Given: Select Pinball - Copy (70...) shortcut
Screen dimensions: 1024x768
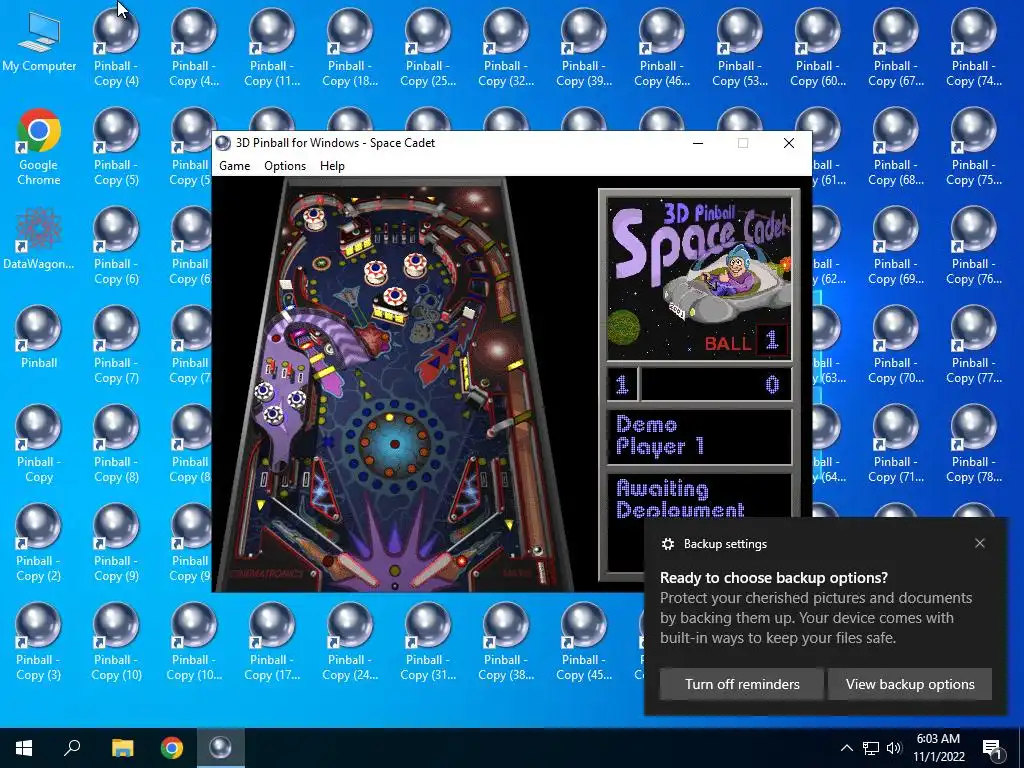Looking at the screenshot, I should click(896, 345).
